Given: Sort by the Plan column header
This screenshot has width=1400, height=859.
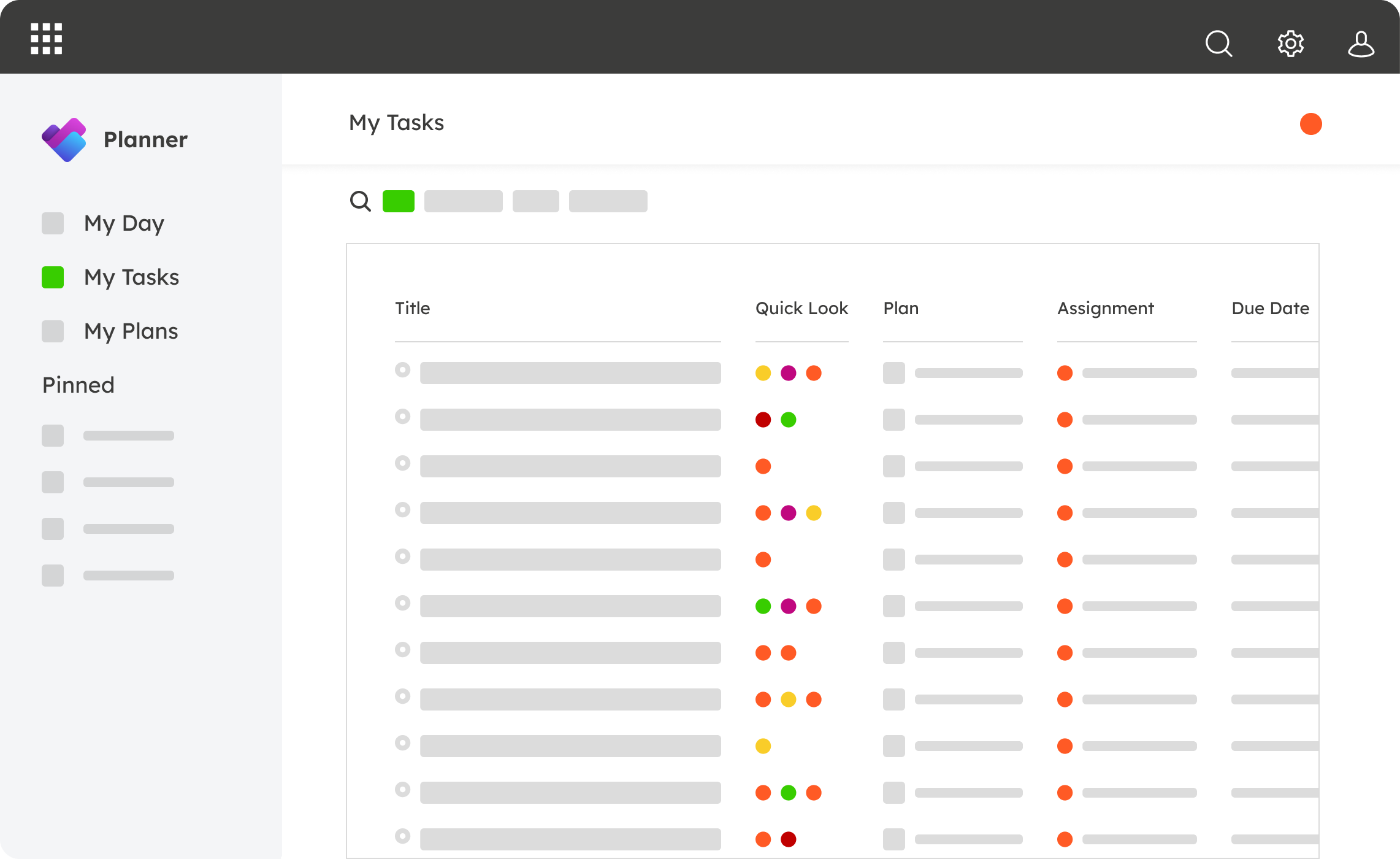Looking at the screenshot, I should pos(901,308).
